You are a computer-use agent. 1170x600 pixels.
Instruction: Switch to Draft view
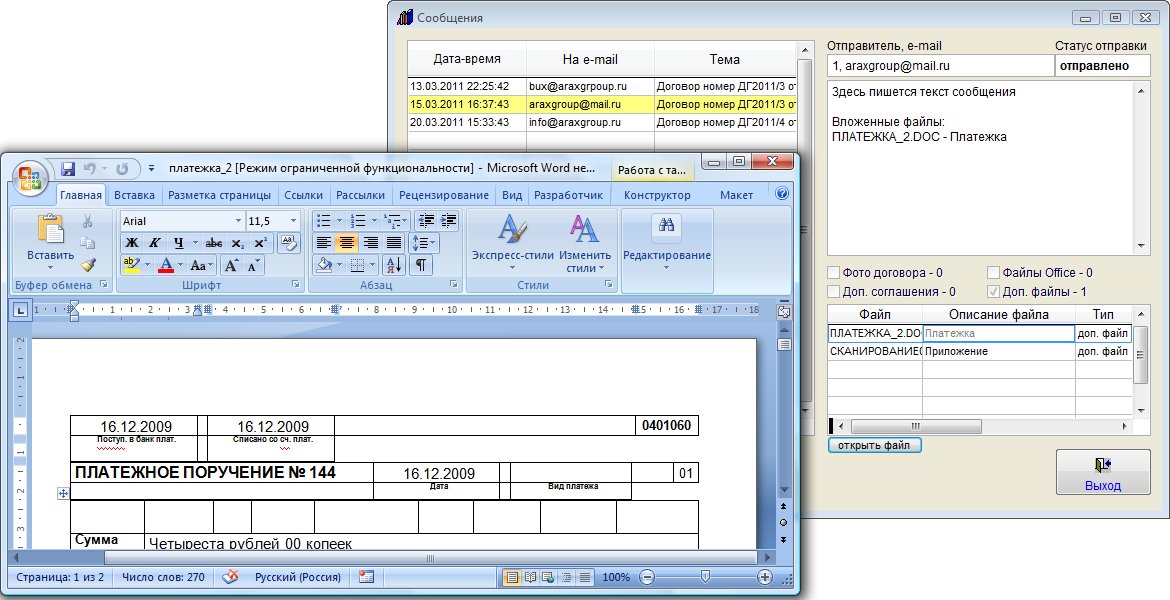585,577
